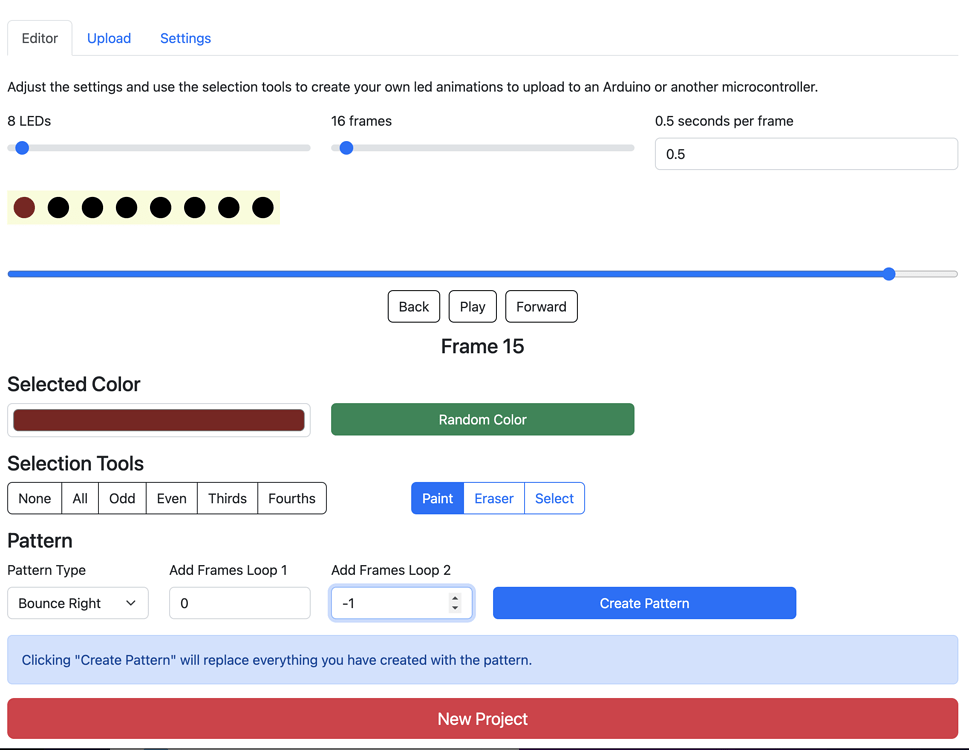Decrement Add Frames Loop 2 value
This screenshot has height=750, width=969.
click(457, 609)
